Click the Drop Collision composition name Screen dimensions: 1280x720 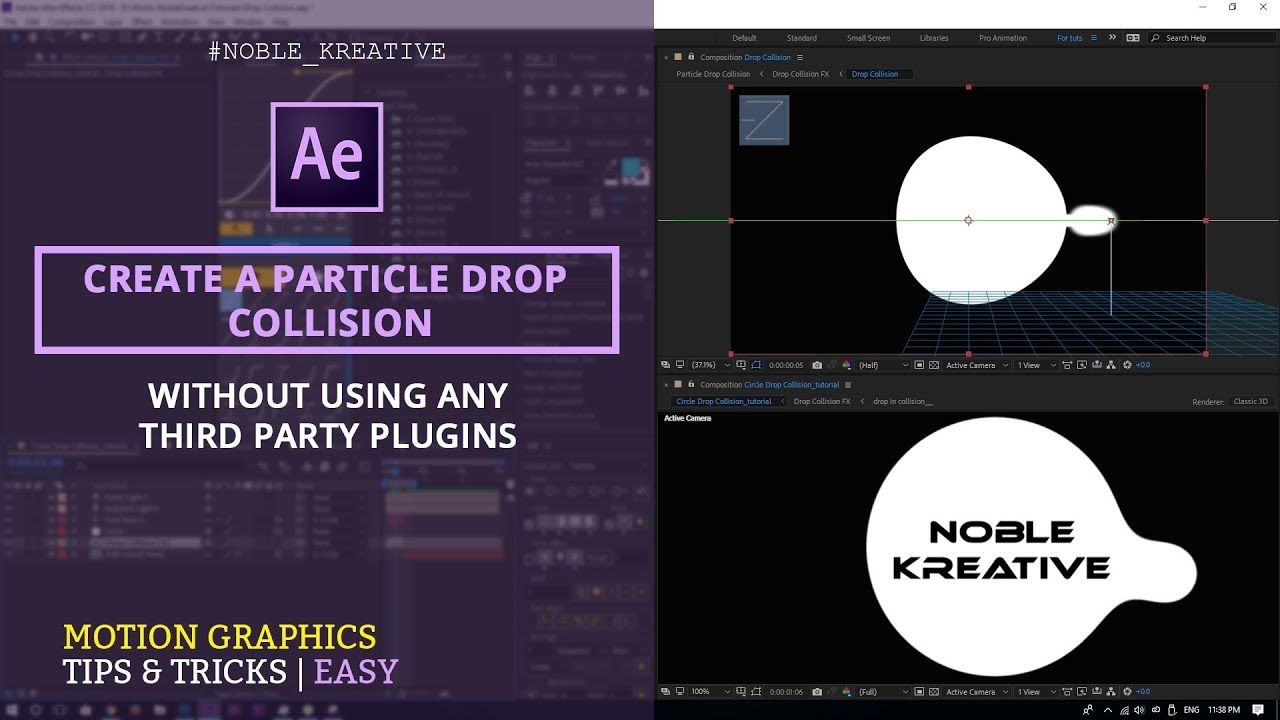(x=767, y=57)
